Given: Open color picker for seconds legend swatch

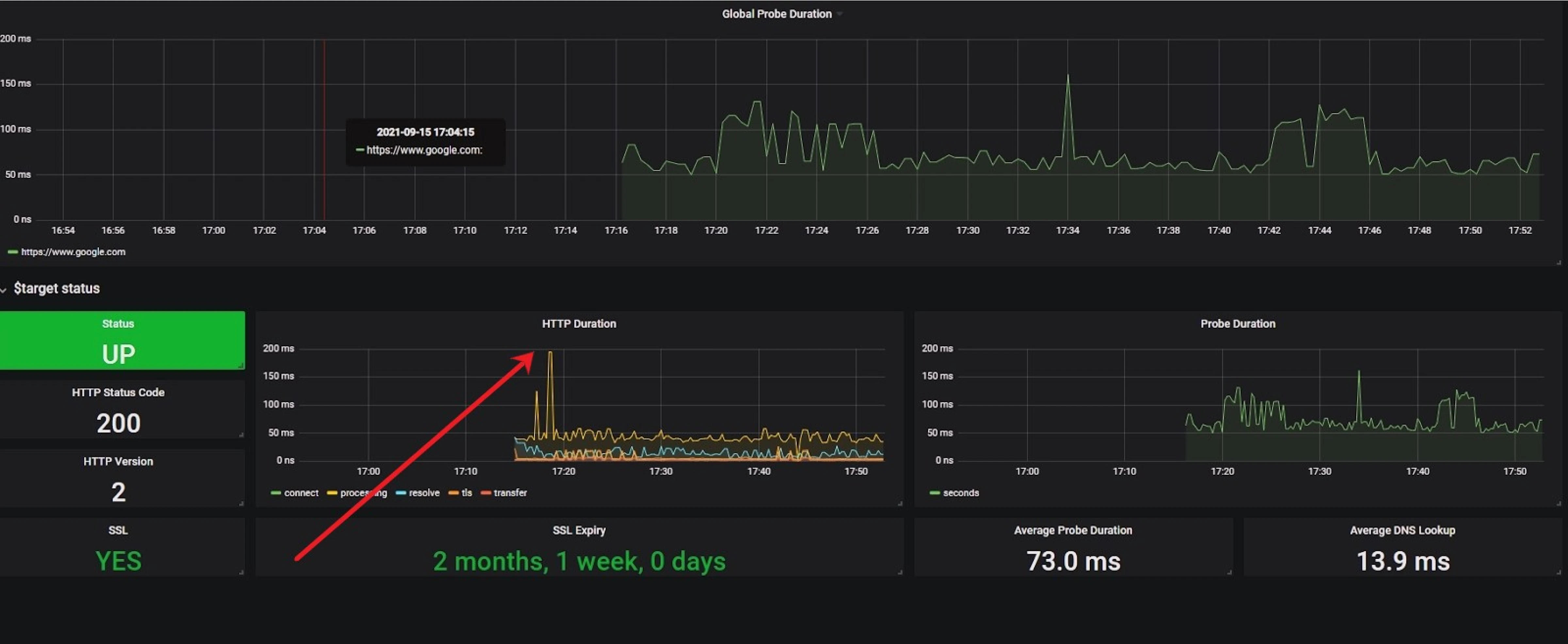Looking at the screenshot, I should (x=935, y=493).
